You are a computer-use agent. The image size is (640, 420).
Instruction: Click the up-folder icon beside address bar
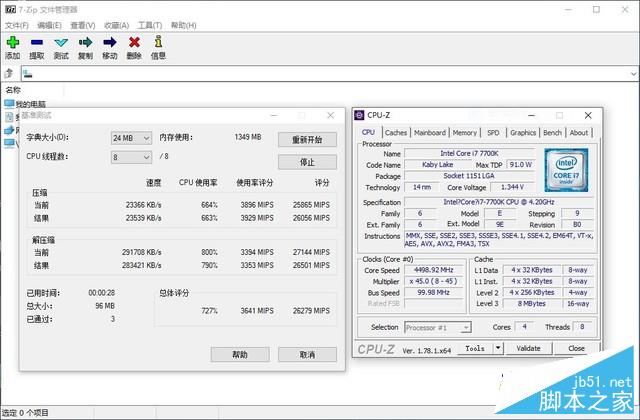click(9, 73)
